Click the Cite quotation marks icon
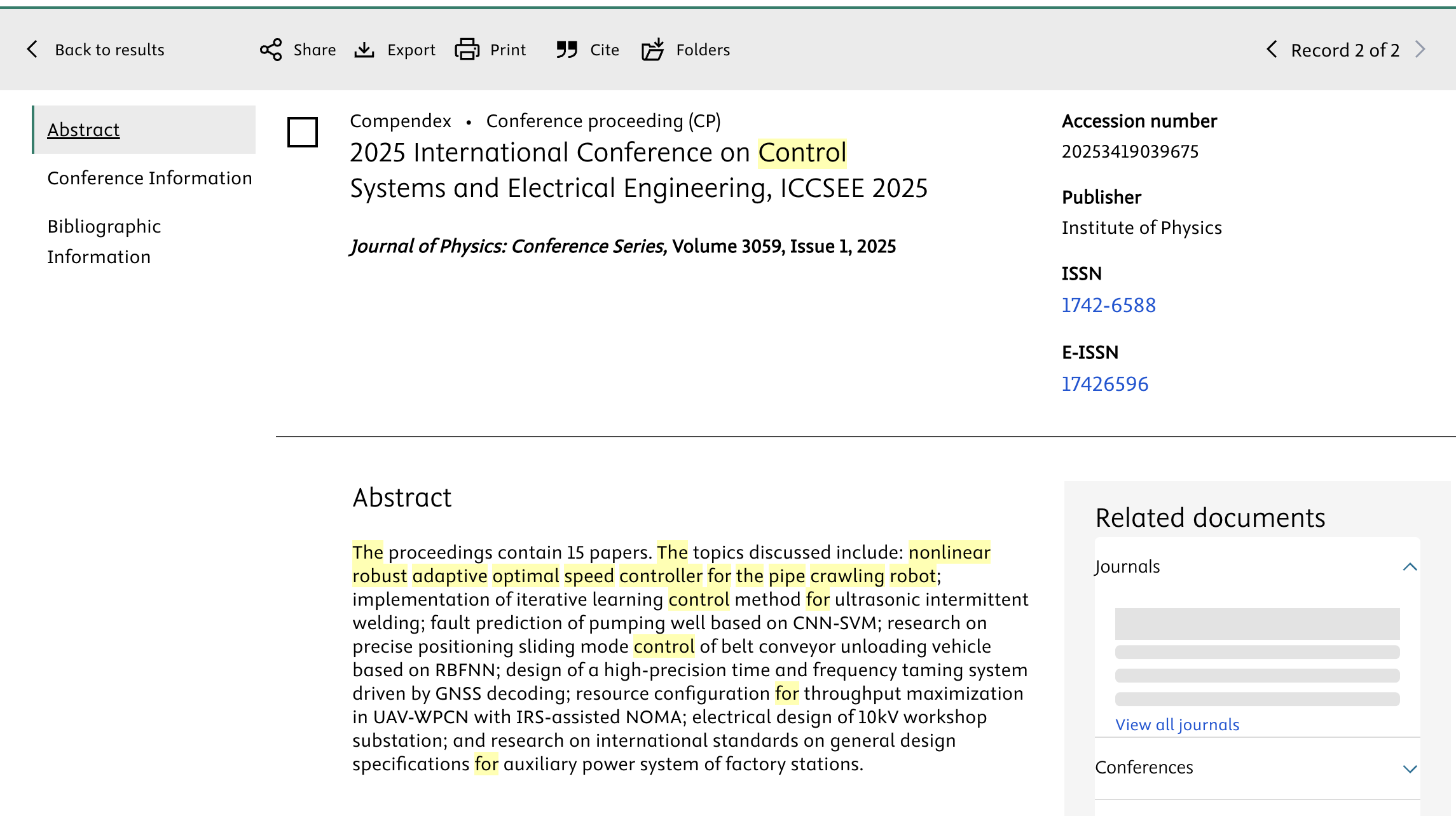The image size is (1456, 816). click(x=567, y=50)
